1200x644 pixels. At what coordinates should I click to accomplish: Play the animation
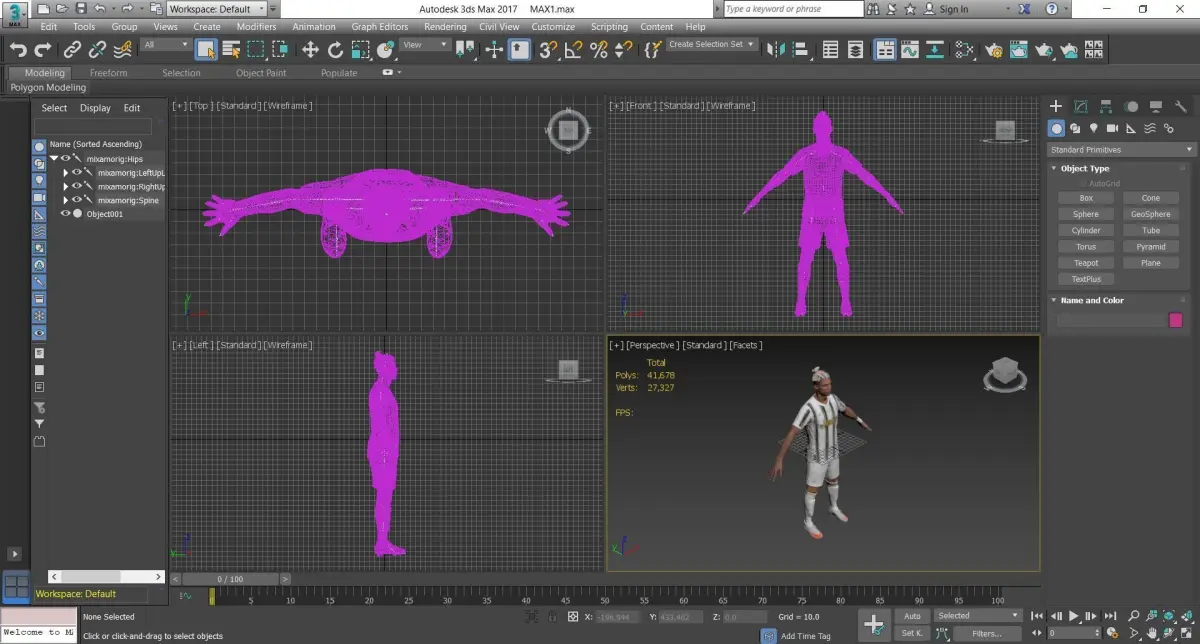[1075, 616]
